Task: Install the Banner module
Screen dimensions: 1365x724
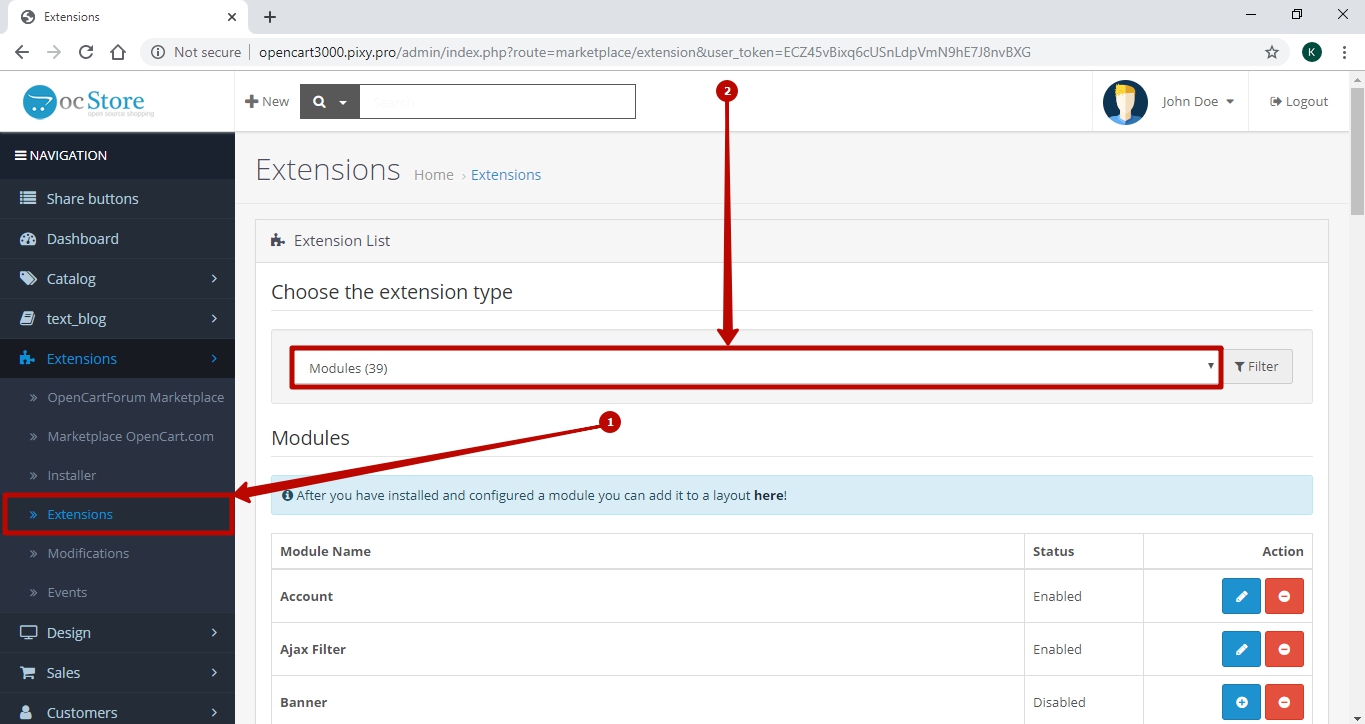Action: 1241,702
